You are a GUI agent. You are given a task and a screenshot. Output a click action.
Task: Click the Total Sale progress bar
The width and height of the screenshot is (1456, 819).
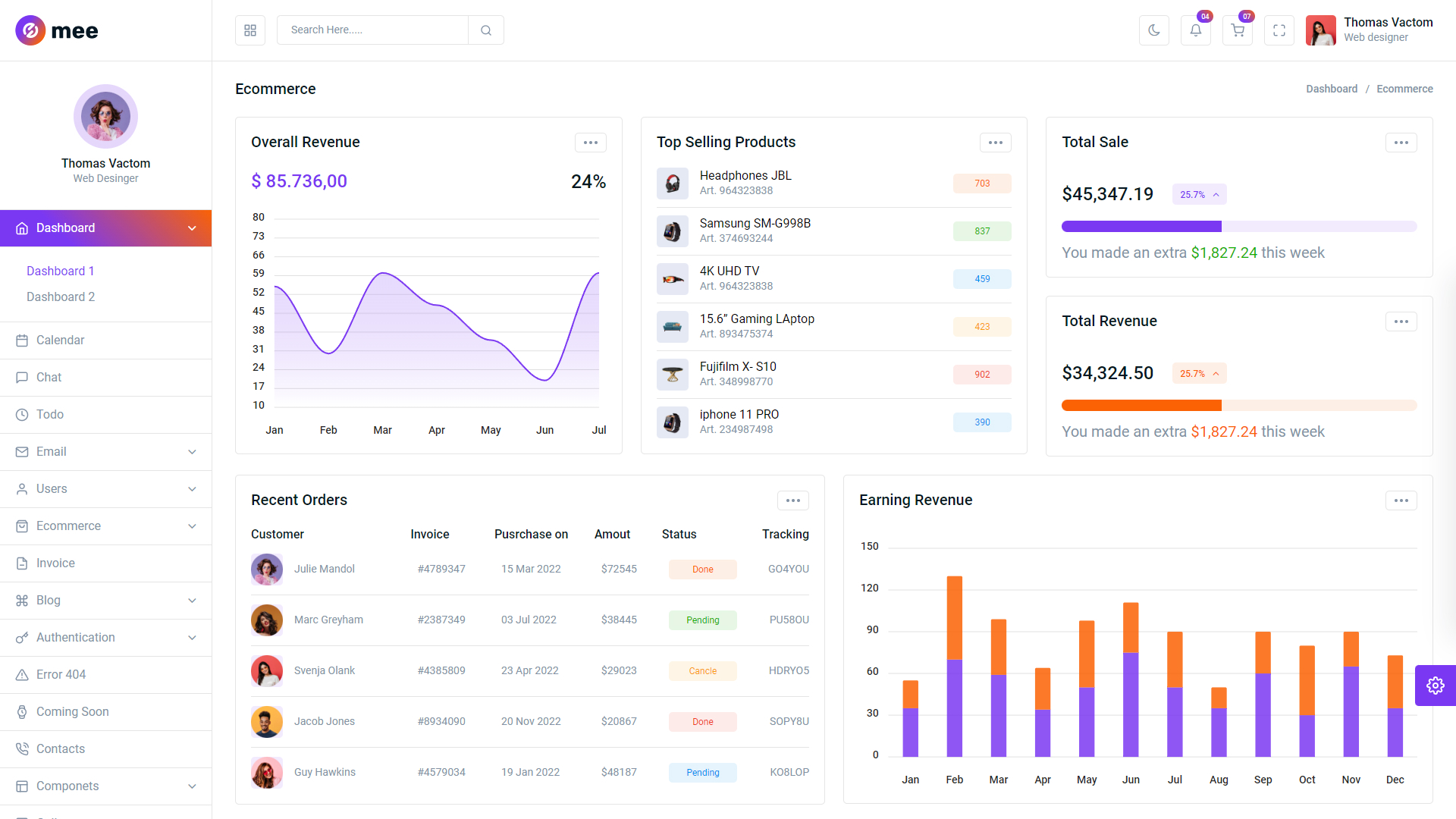coord(1238,227)
